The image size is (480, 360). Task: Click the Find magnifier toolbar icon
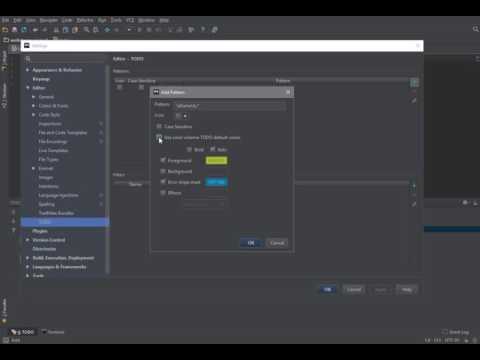tap(87, 30)
